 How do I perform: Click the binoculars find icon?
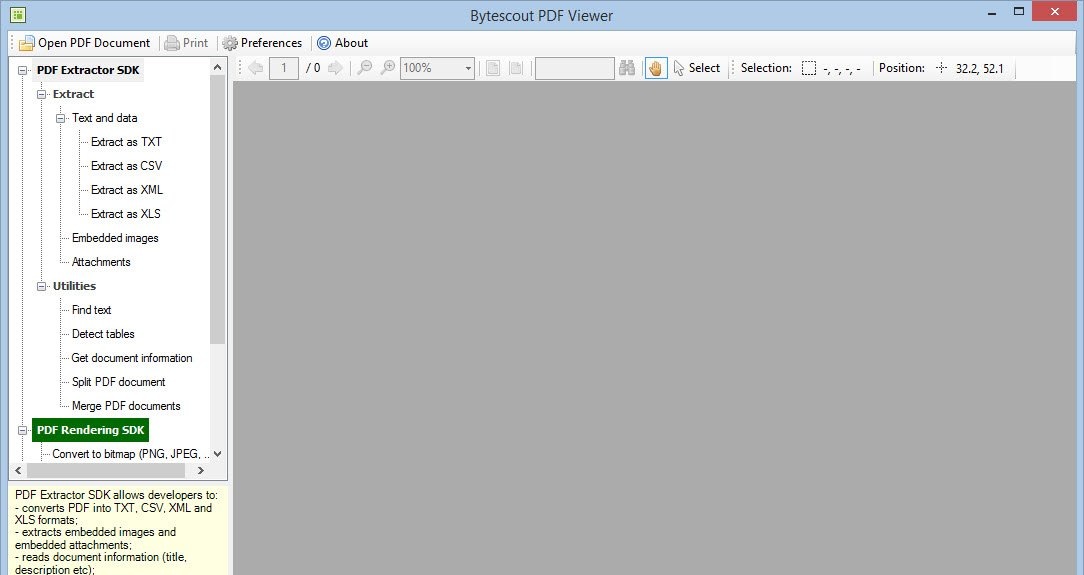click(627, 68)
